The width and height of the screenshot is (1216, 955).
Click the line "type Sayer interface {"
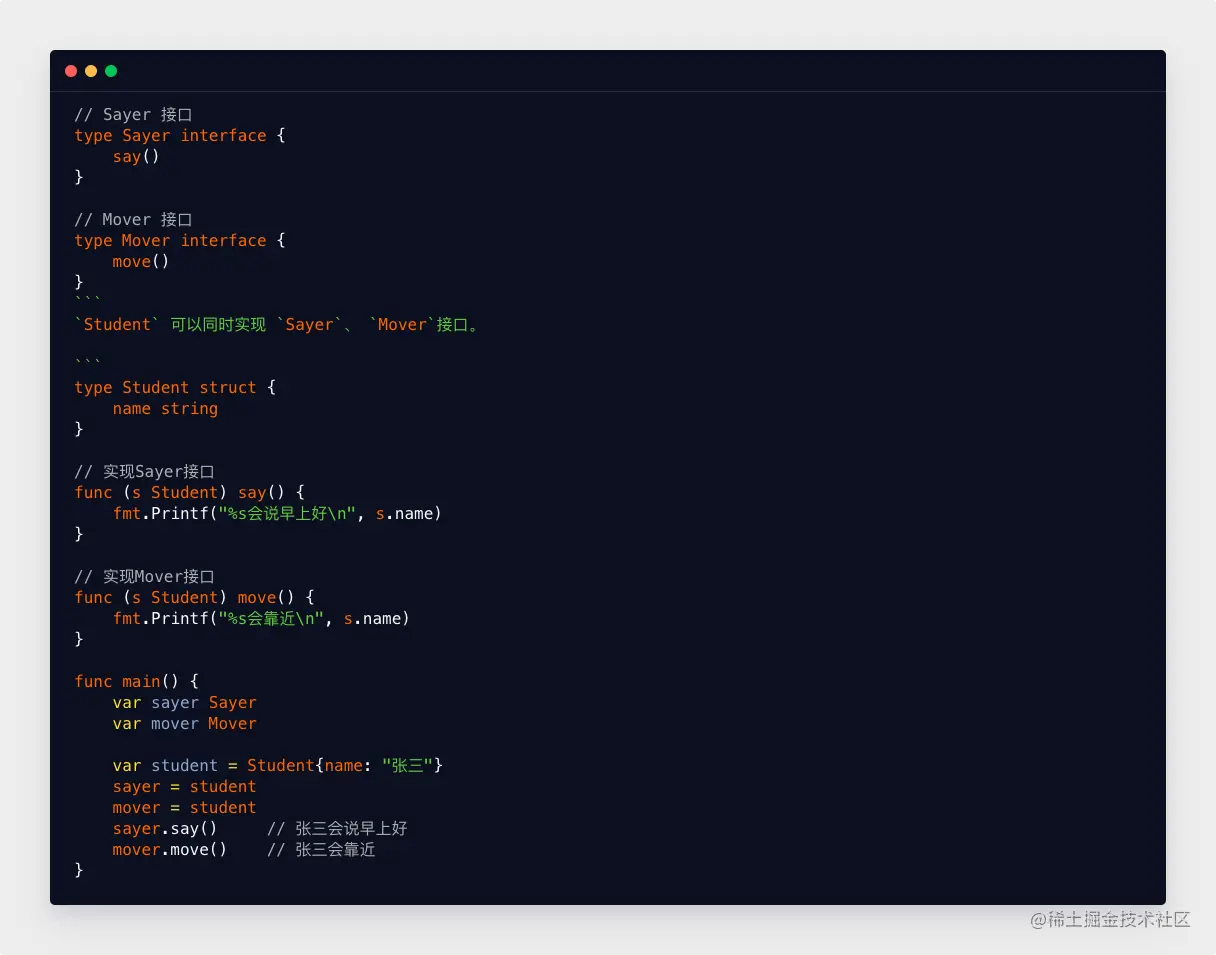pos(180,136)
